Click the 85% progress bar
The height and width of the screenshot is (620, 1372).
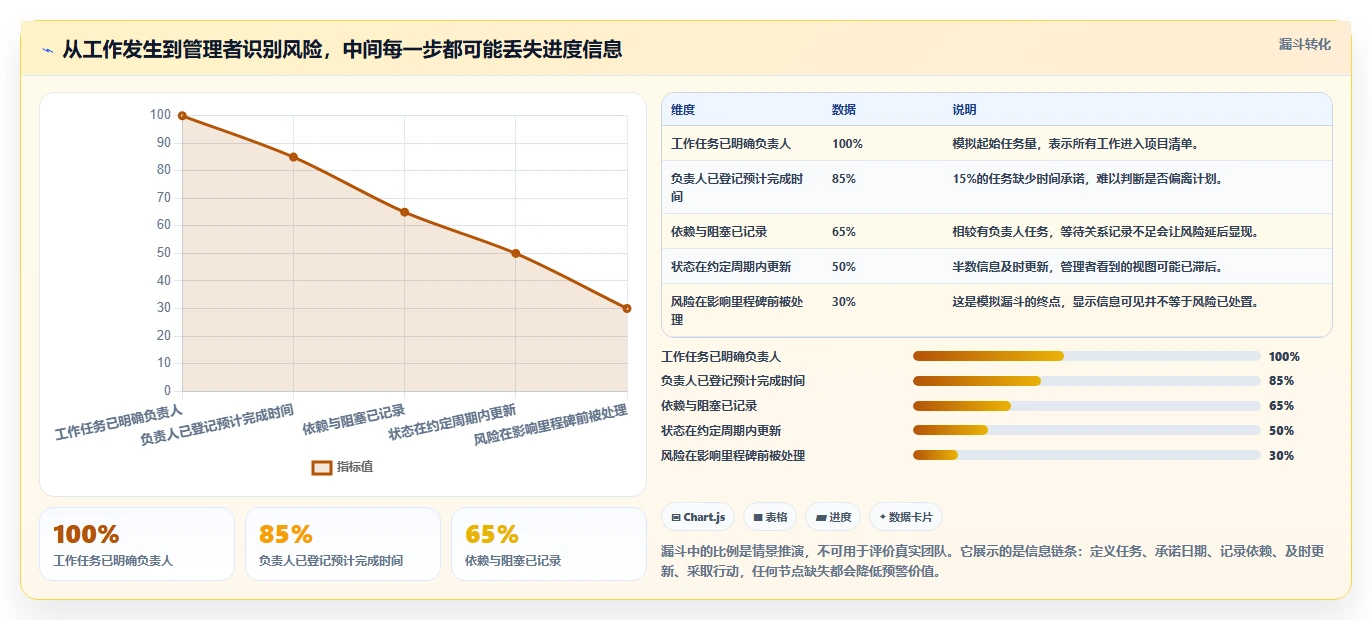1087,381
